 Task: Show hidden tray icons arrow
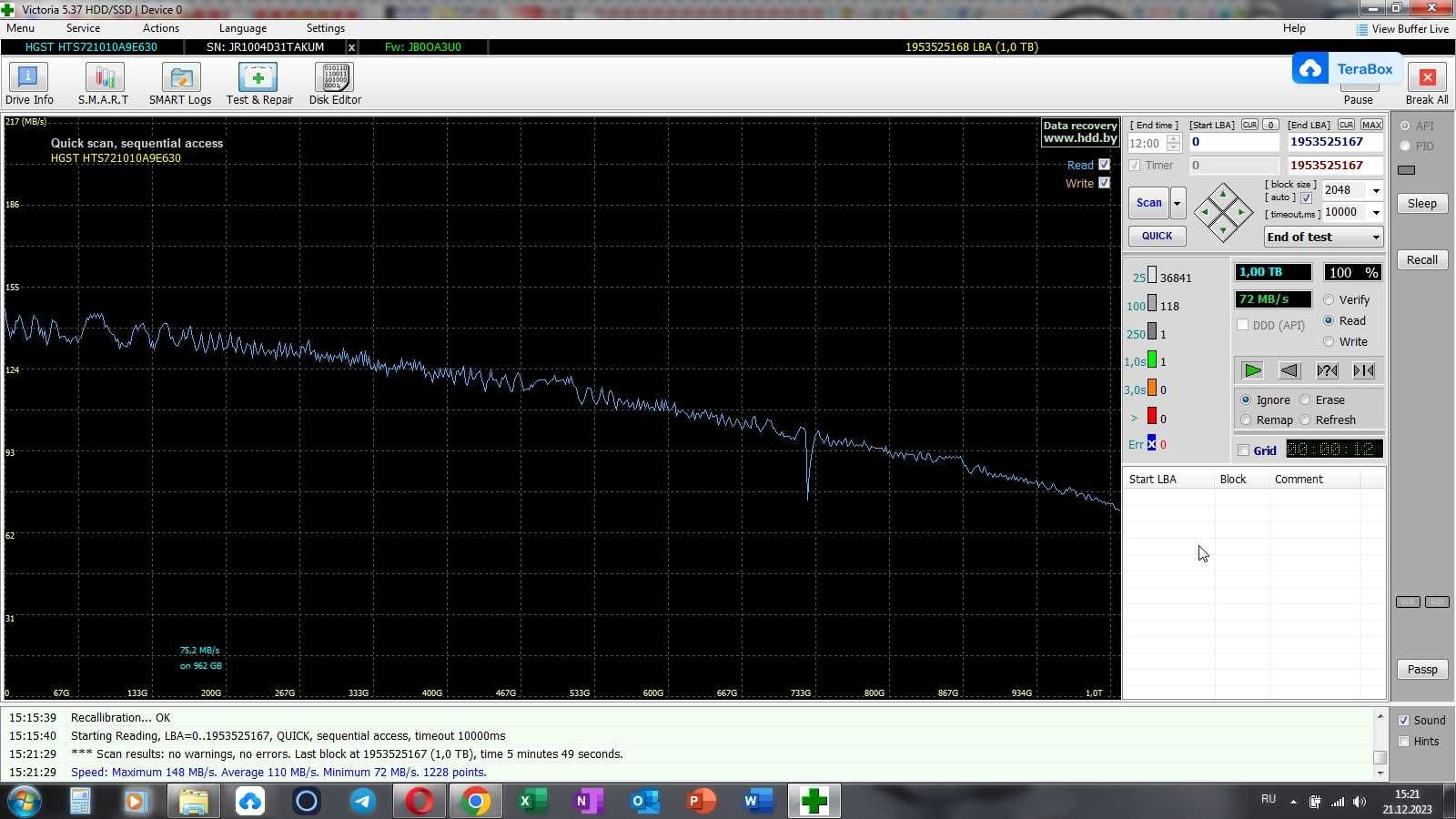click(1293, 802)
